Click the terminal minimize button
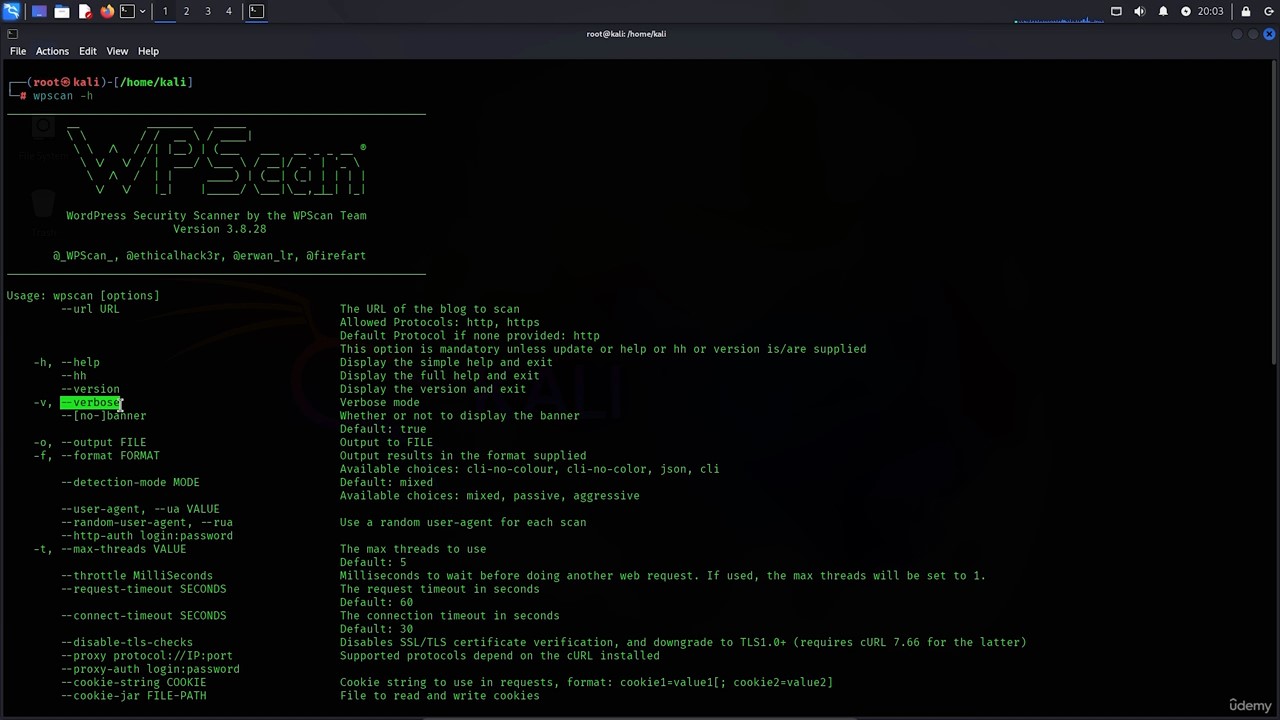 coord(1237,34)
